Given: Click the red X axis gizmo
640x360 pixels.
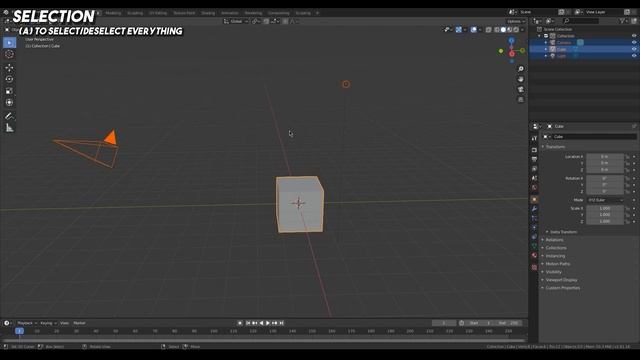Looking at the screenshot, I should [x=512, y=54].
